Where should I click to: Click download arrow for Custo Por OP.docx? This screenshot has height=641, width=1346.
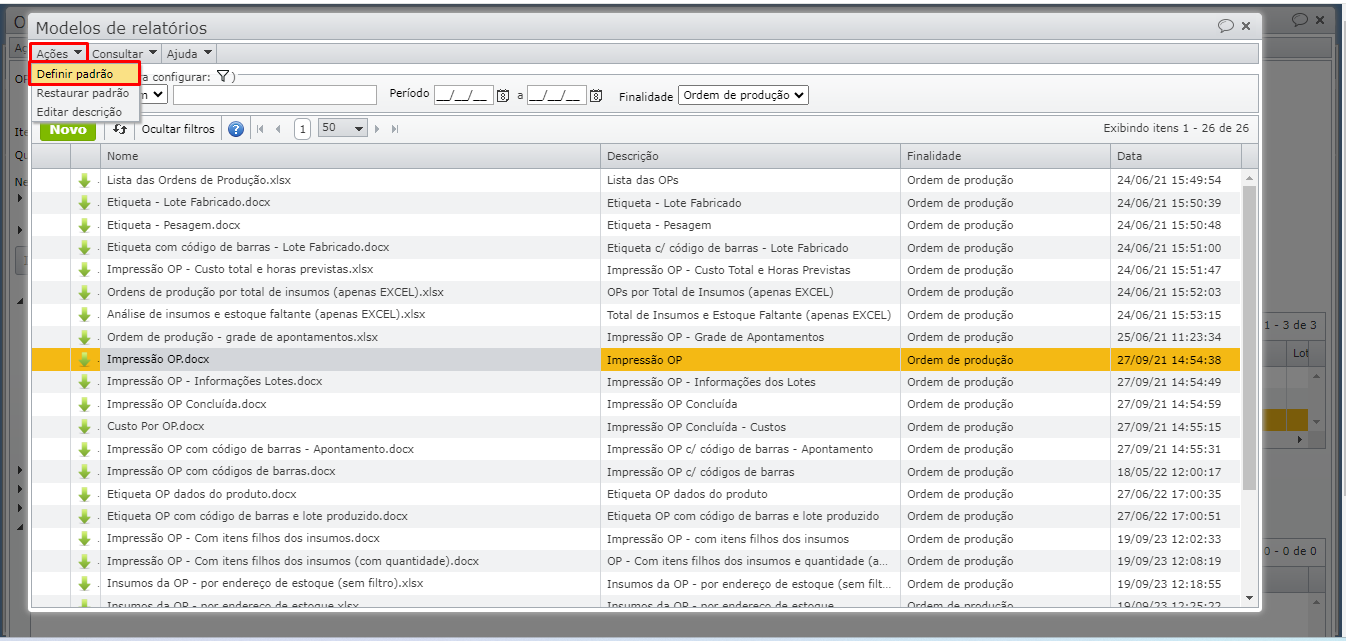point(85,427)
